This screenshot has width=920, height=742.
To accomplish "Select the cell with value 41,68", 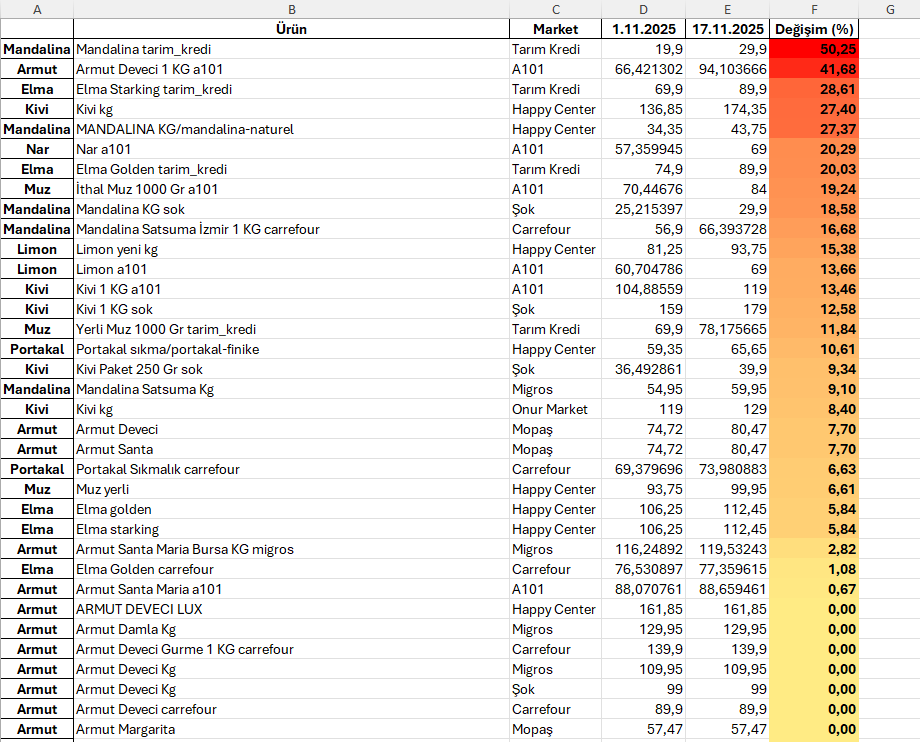I will tap(814, 69).
